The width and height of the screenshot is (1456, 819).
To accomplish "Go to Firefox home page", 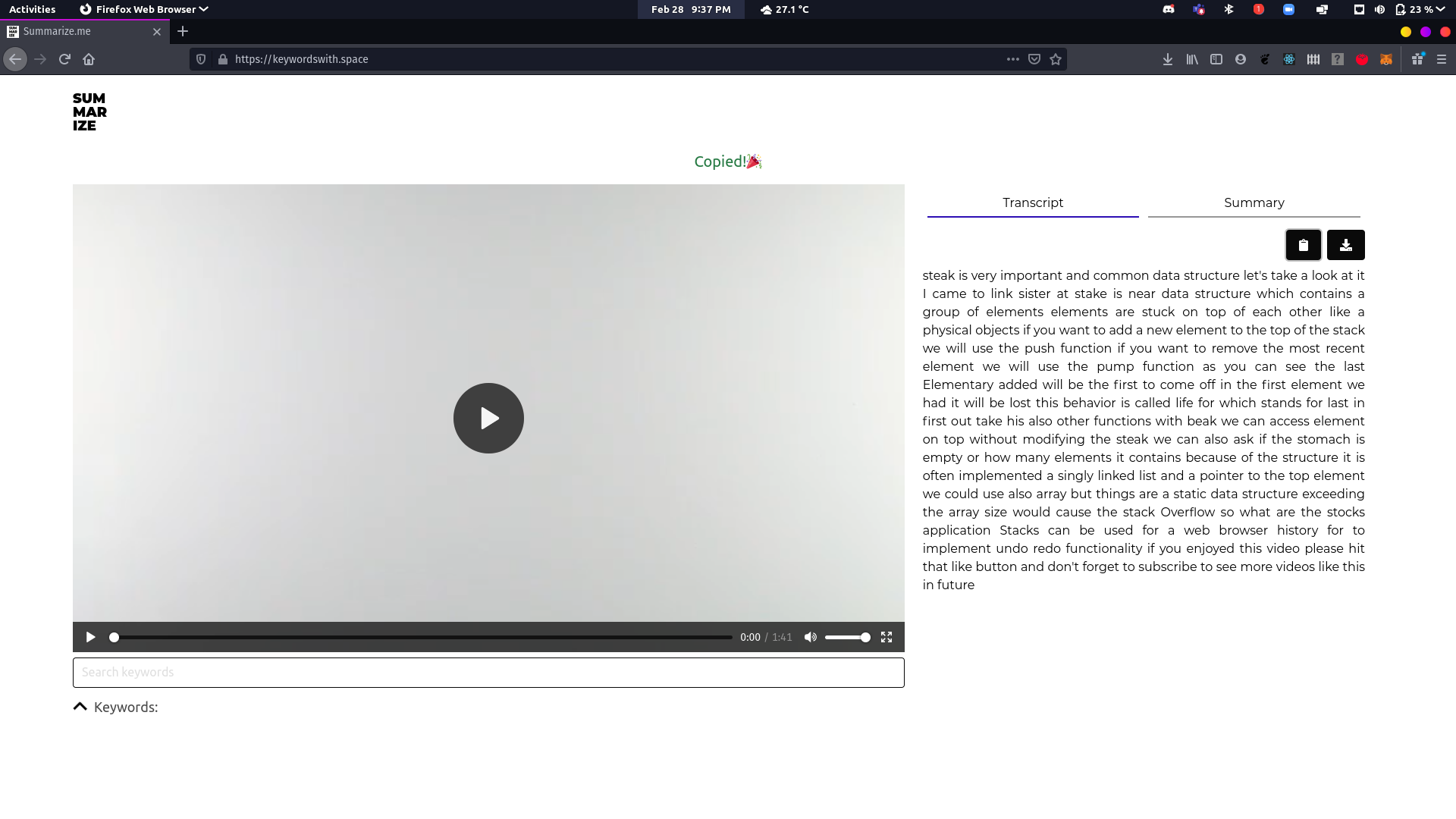I will [89, 59].
